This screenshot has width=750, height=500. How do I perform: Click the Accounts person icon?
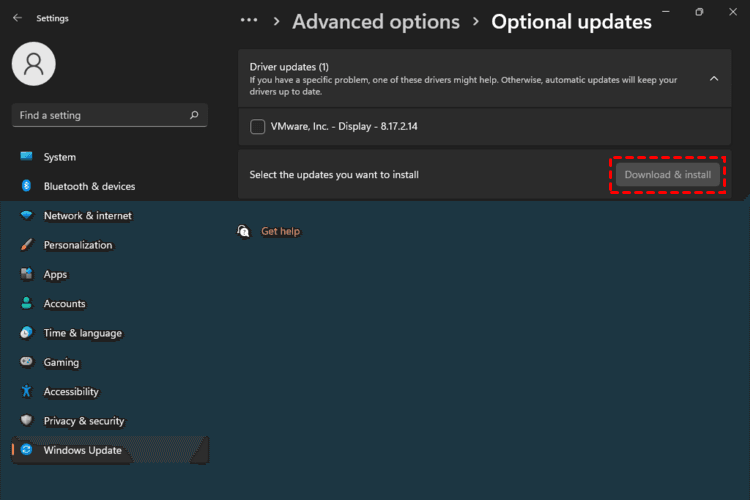coord(26,304)
